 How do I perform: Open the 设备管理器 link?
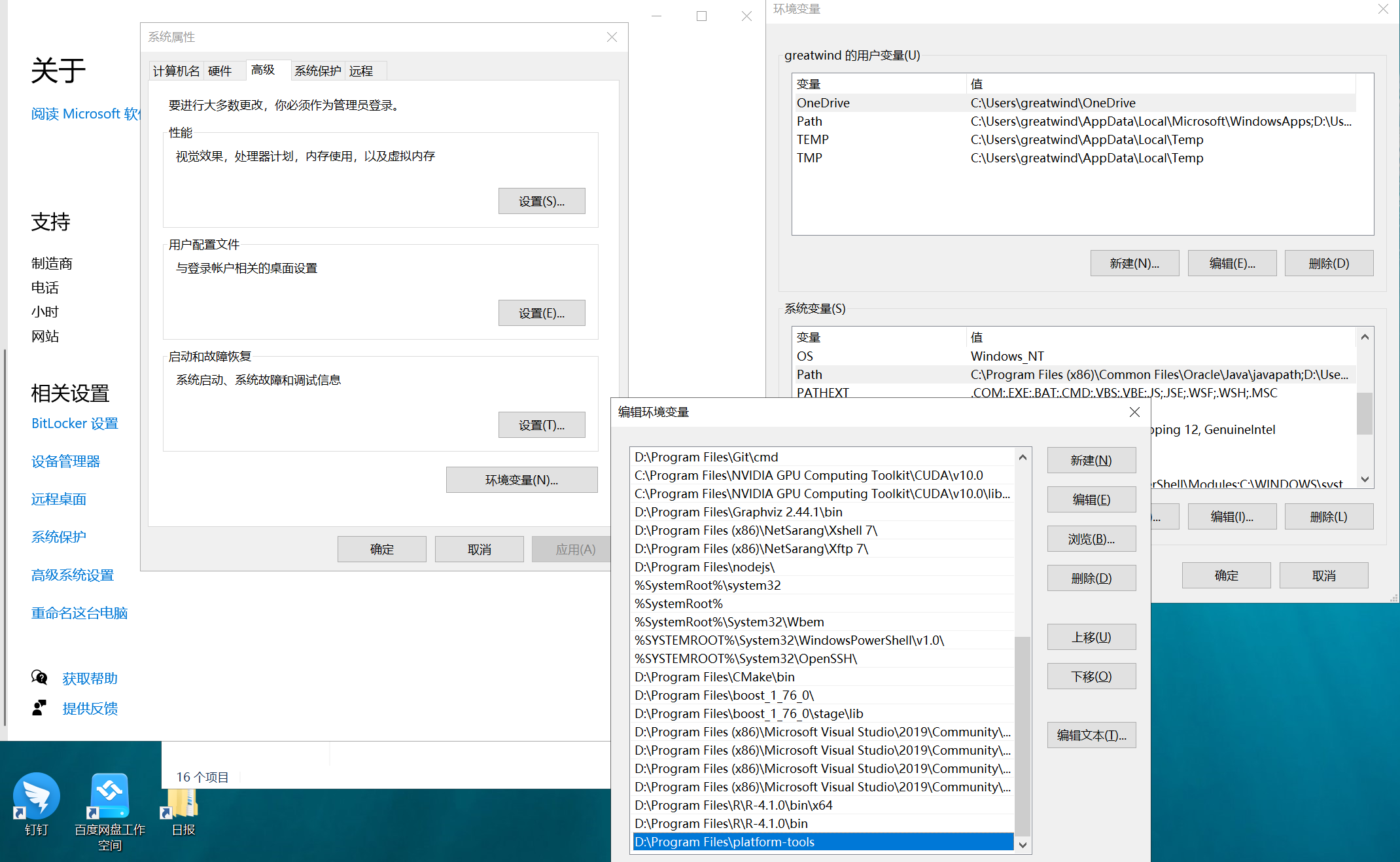pos(65,461)
